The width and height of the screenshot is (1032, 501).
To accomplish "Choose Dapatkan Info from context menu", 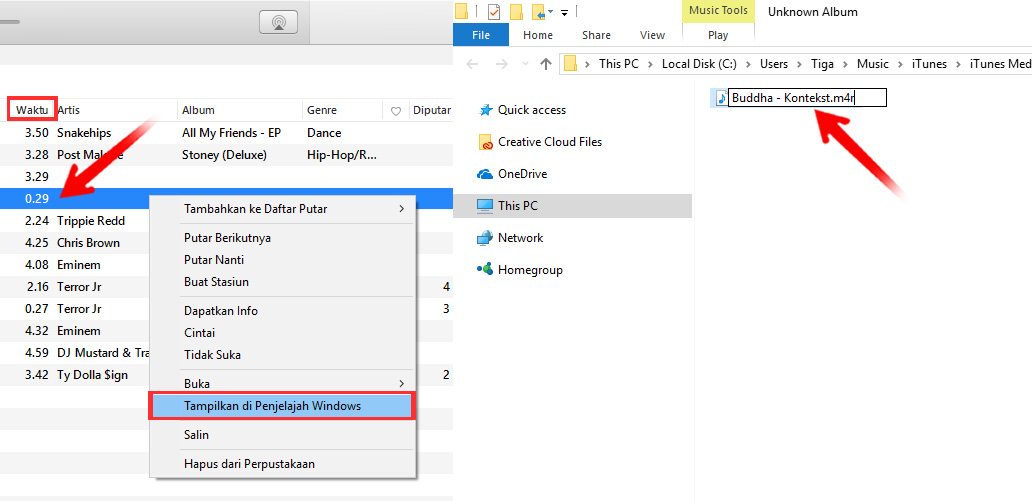I will click(221, 311).
